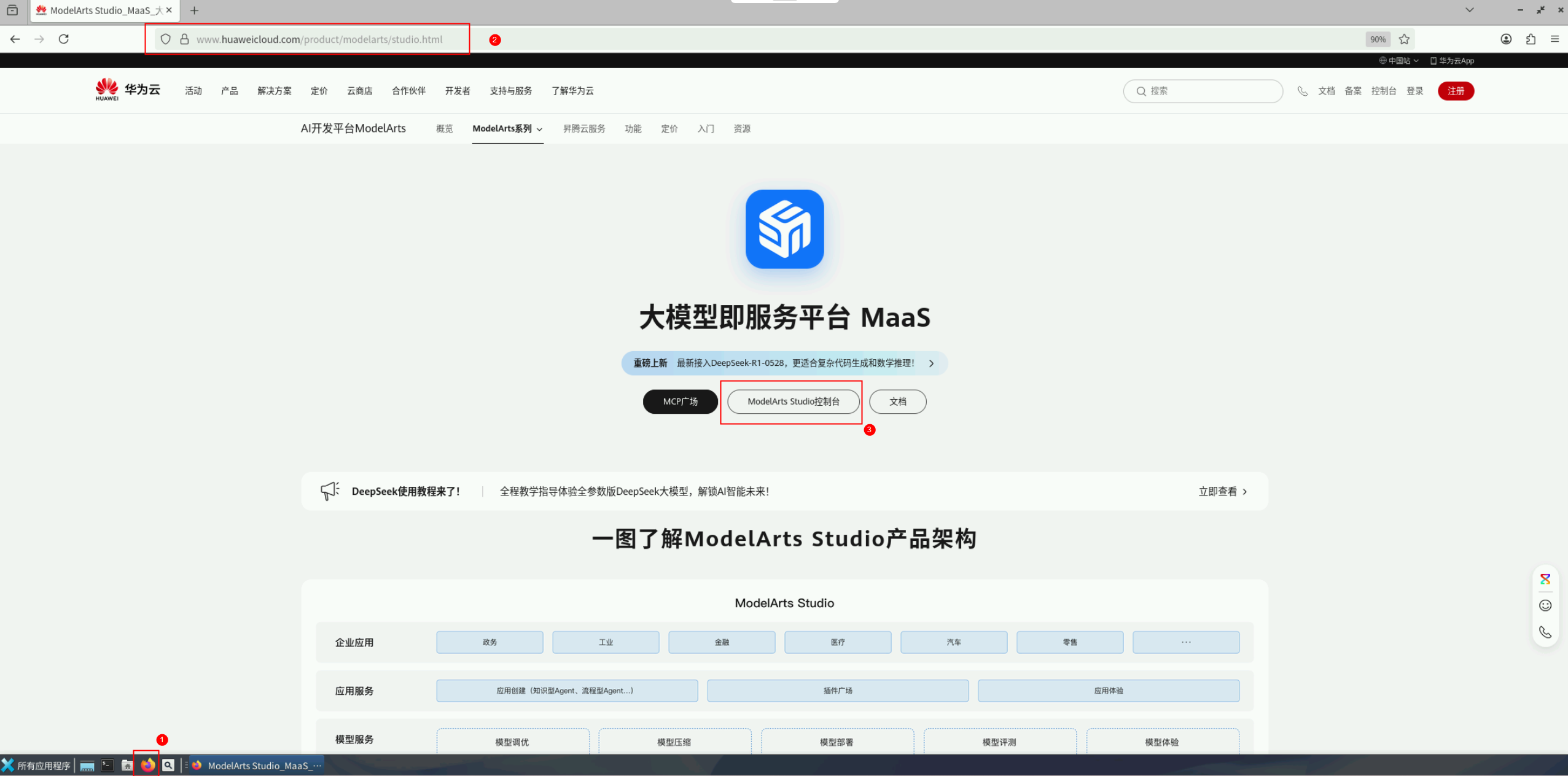The image size is (1568, 776).
Task: Click the smiley feedback icon in sidebar
Action: pos(1545,605)
